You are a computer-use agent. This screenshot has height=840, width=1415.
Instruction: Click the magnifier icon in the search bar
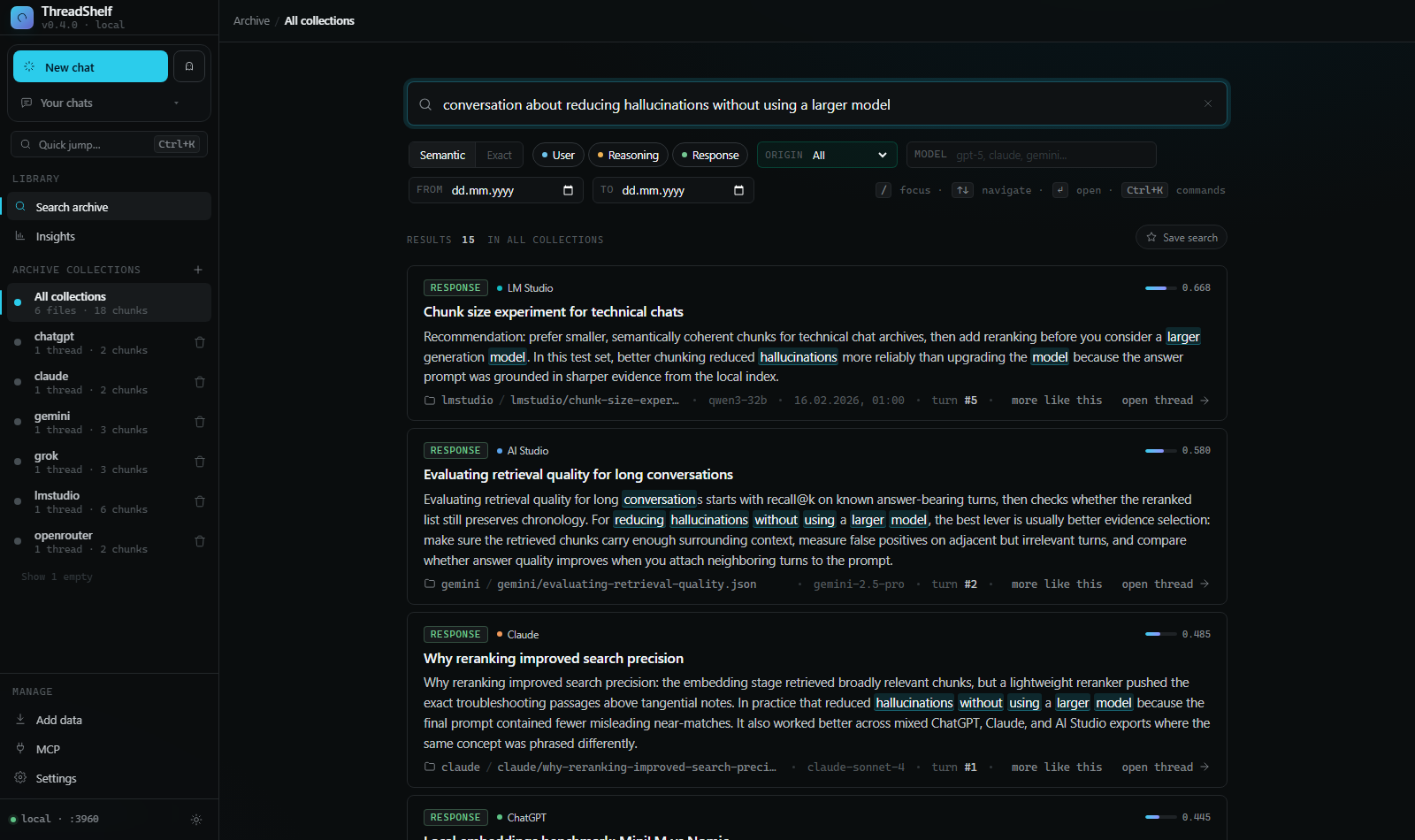pyautogui.click(x=425, y=104)
